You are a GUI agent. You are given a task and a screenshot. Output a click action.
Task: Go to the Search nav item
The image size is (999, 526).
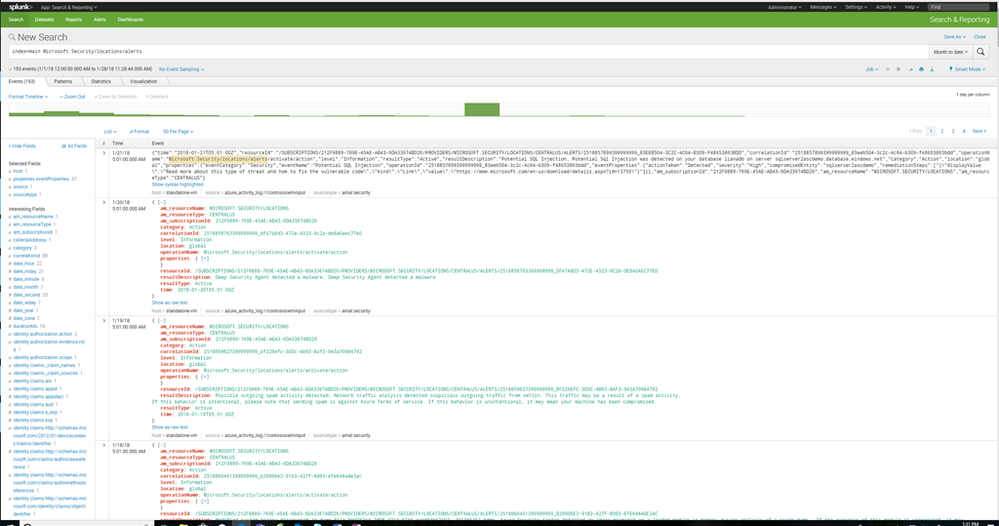point(16,20)
